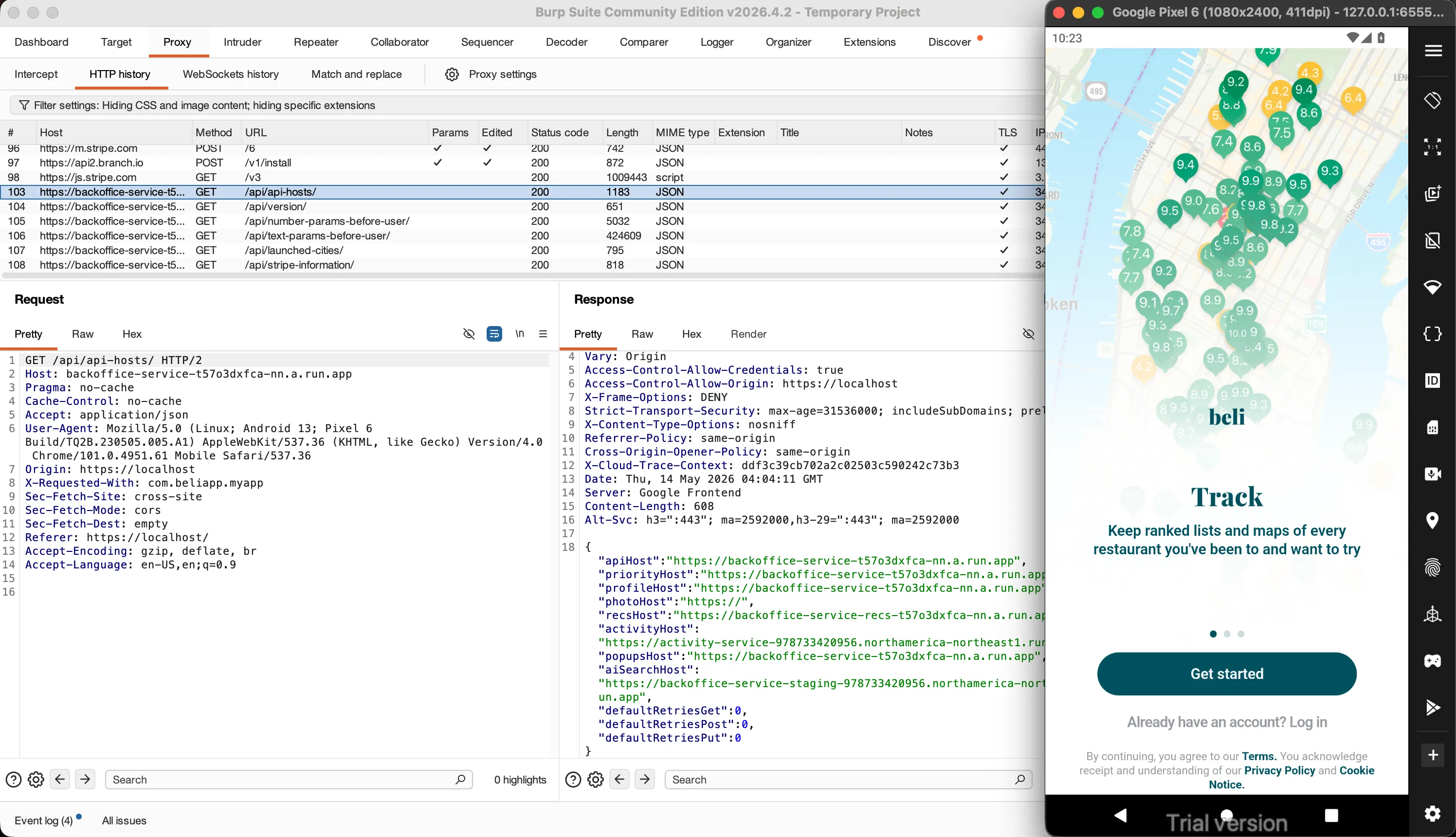The width and height of the screenshot is (1456, 837).
Task: Click the network topology icon in emulator sidebar
Action: pos(1433,615)
